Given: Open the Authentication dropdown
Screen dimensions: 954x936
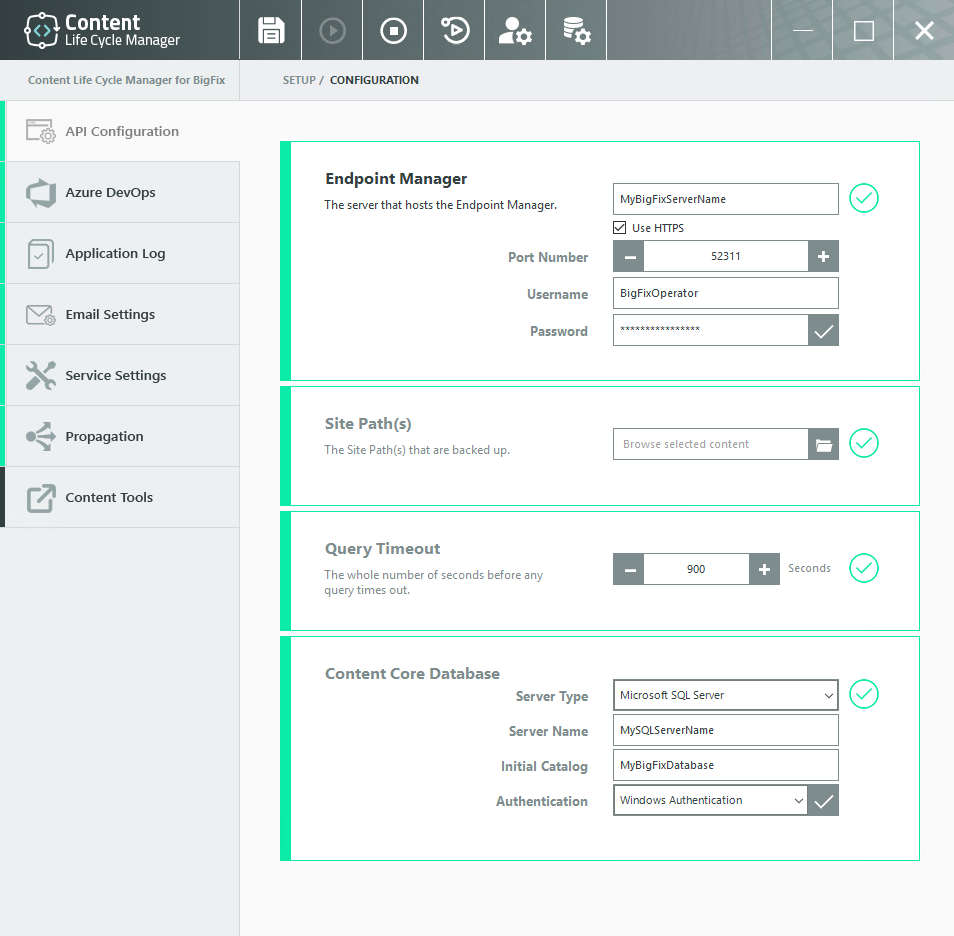Looking at the screenshot, I should click(x=710, y=800).
